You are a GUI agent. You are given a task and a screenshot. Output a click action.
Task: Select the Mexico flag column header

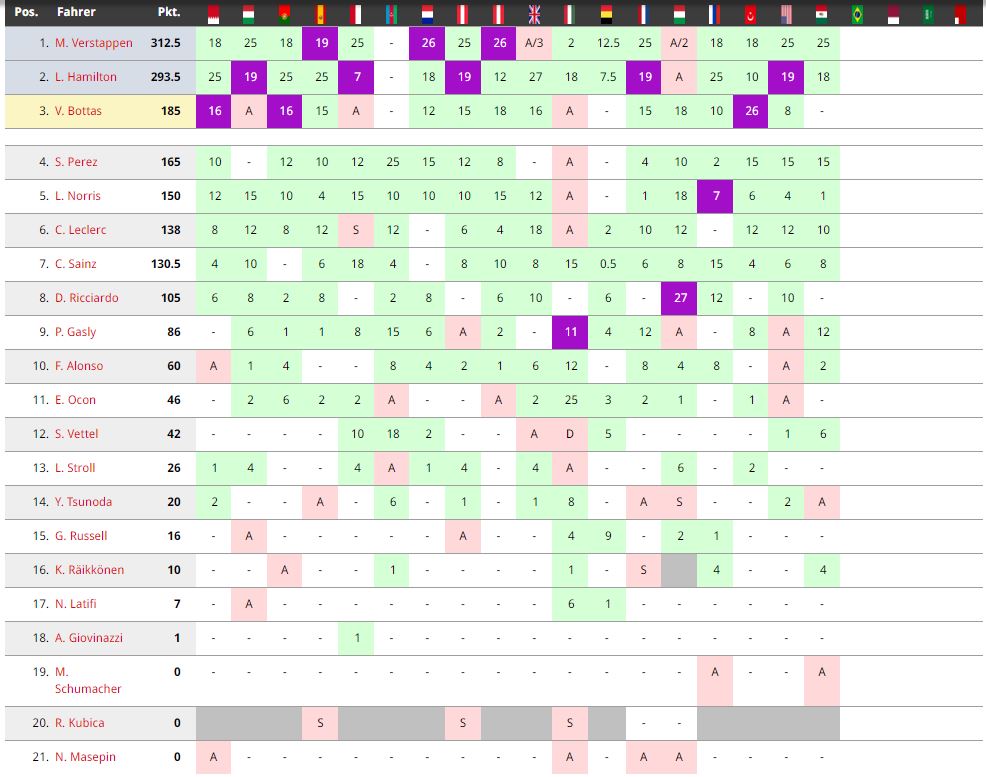822,14
